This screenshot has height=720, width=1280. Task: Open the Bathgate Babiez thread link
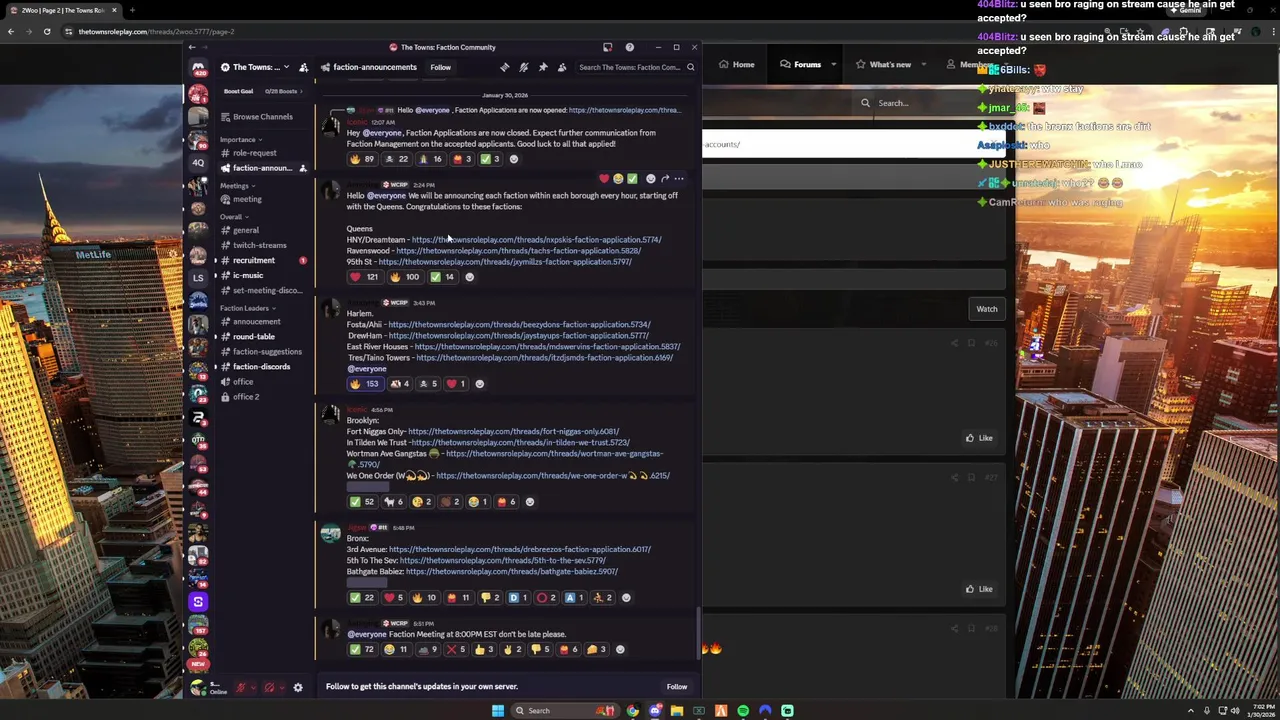pyautogui.click(x=512, y=572)
